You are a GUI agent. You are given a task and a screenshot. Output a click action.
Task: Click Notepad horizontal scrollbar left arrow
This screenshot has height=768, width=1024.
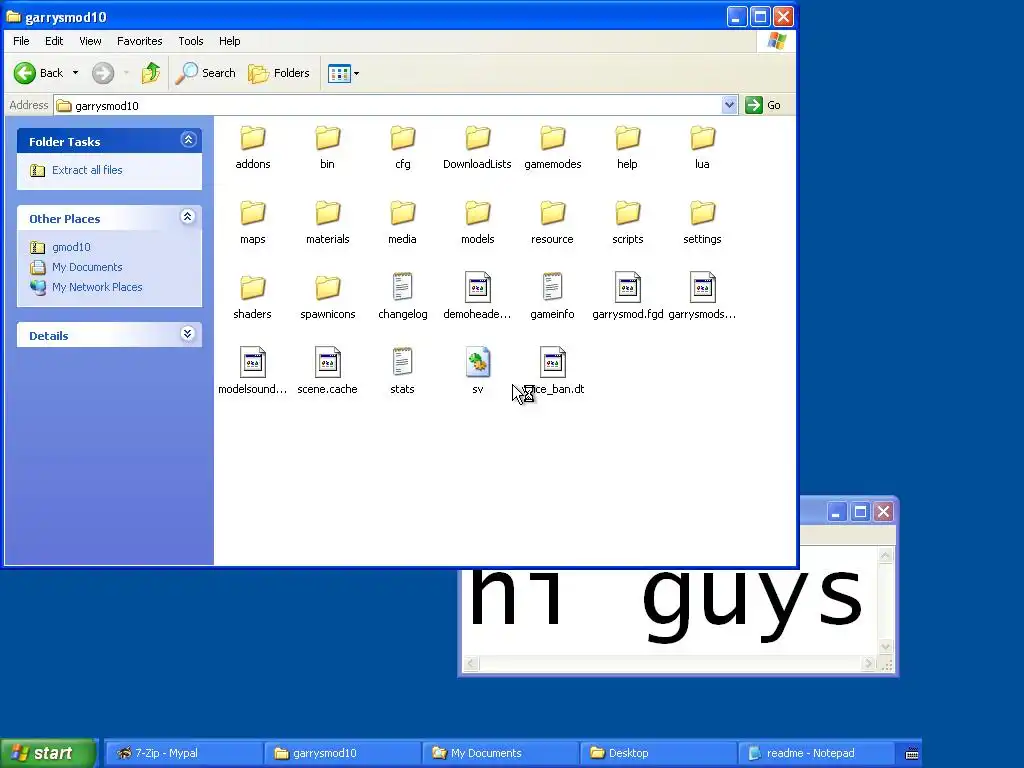[471, 664]
